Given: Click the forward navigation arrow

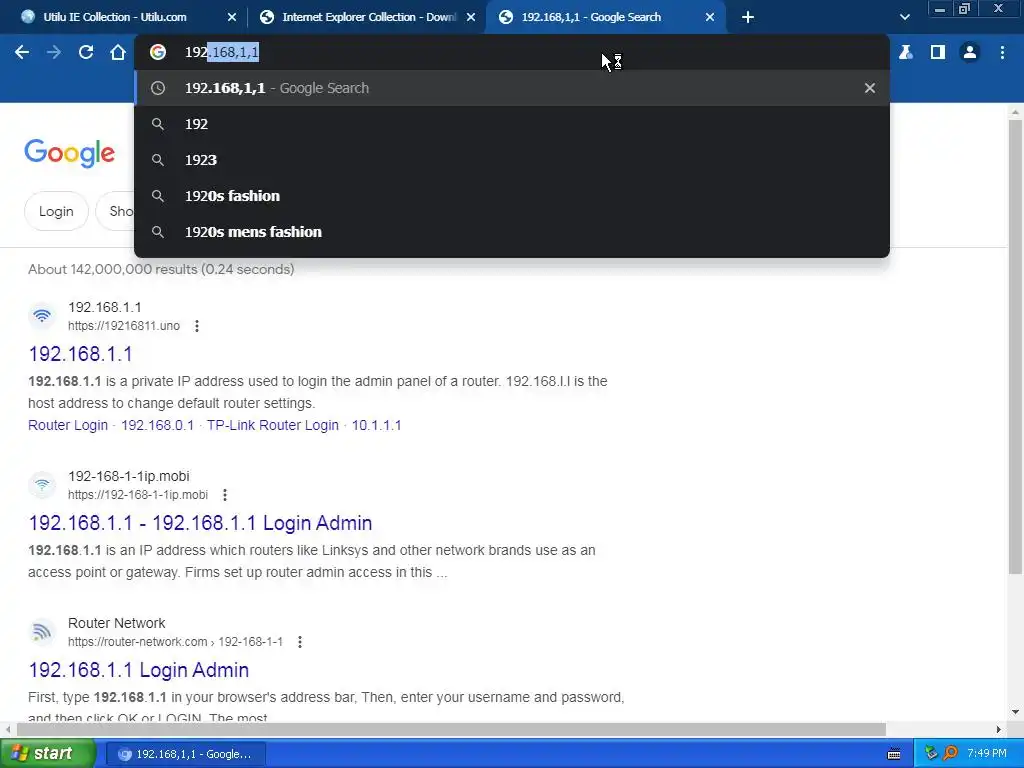Looking at the screenshot, I should coord(54,52).
